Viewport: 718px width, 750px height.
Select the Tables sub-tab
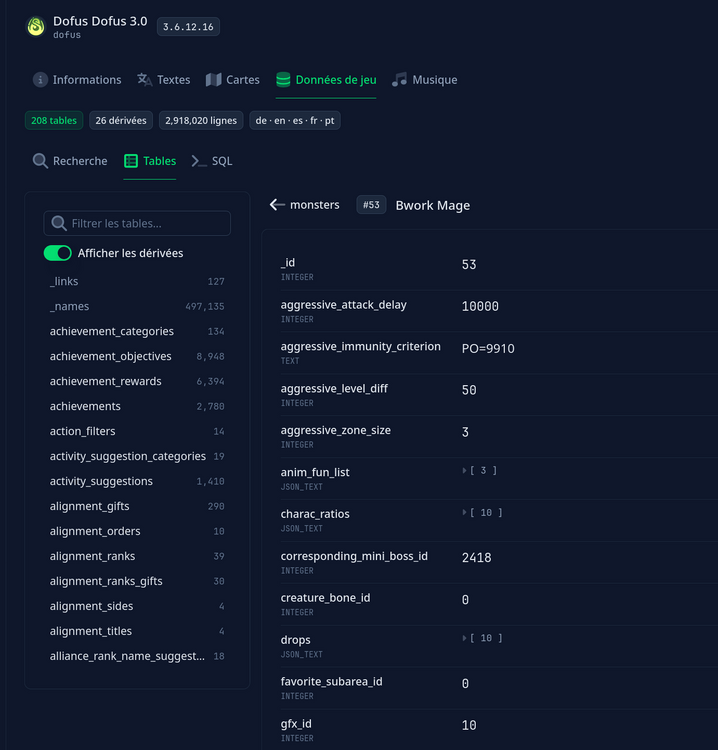(x=150, y=161)
